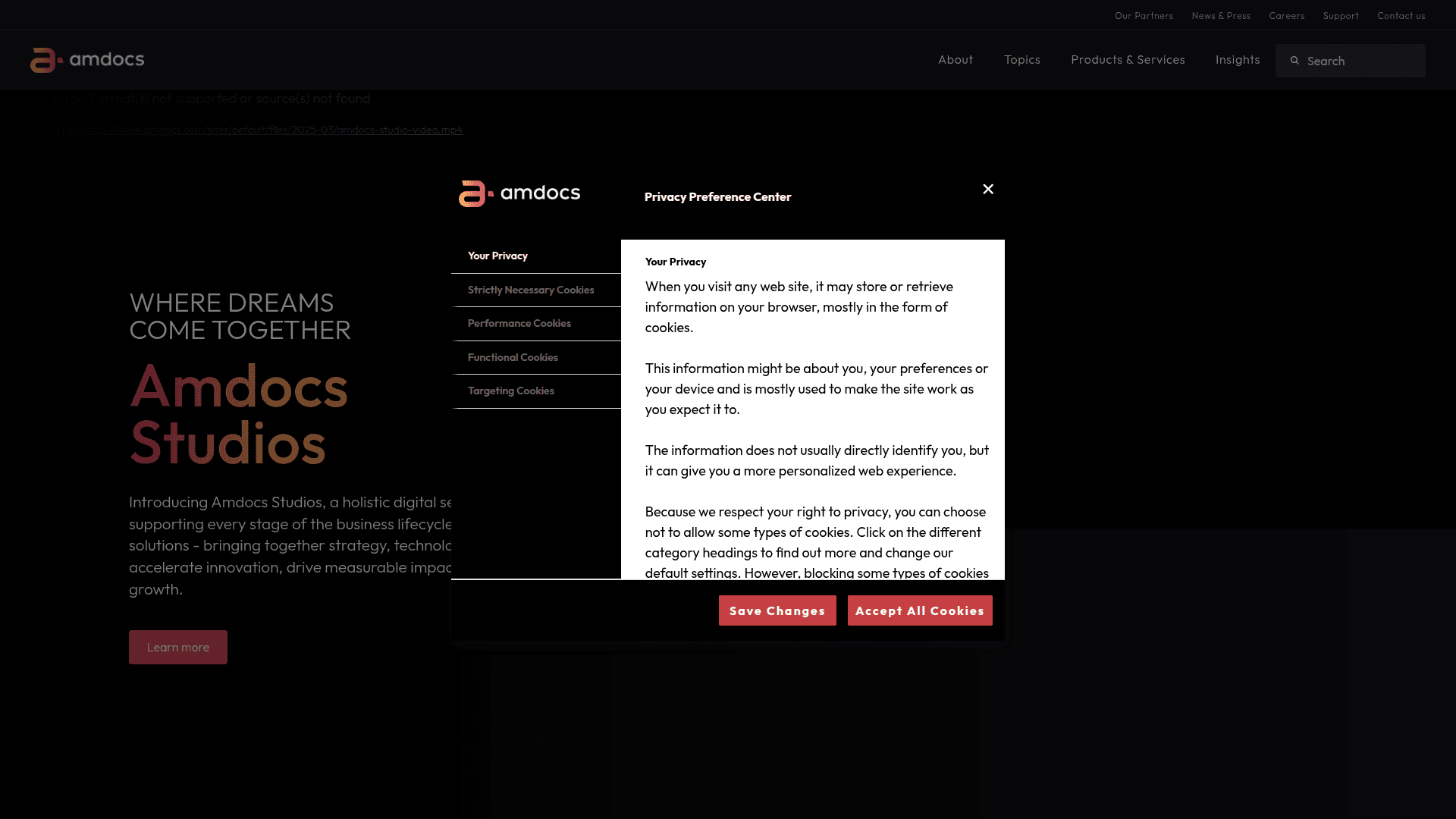Open the Targeting Cookies section
The height and width of the screenshot is (819, 1456).
510,391
